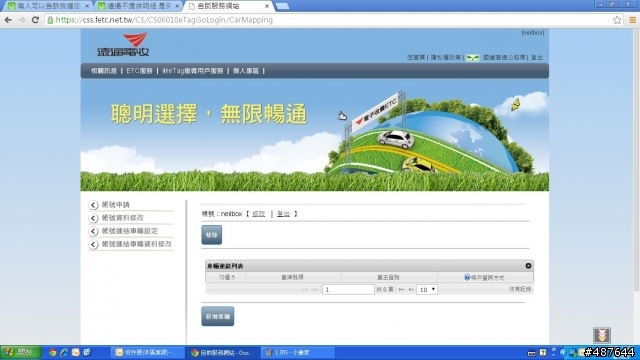Sort by the 勾選 column header

pos(226,278)
